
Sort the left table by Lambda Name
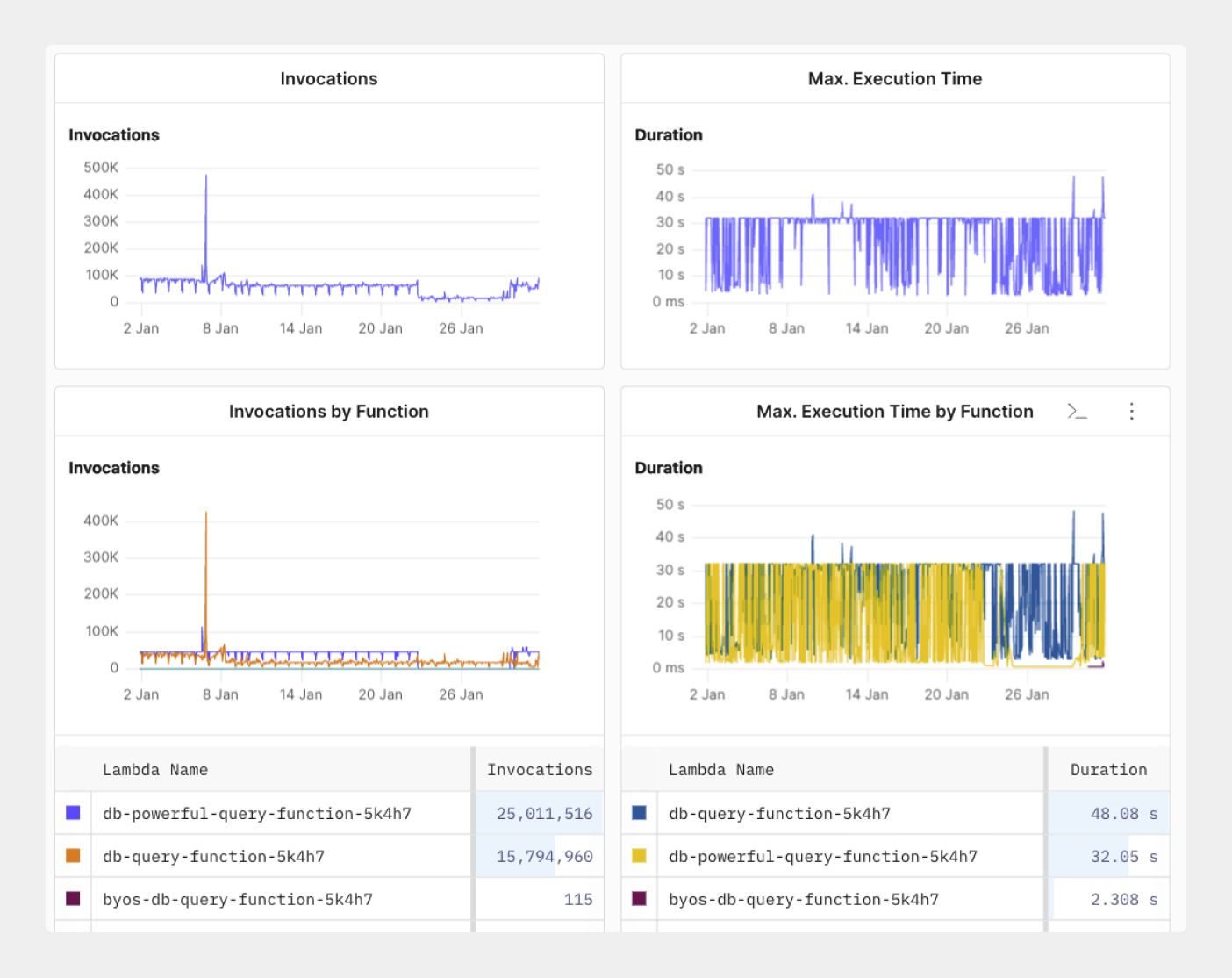pyautogui.click(x=155, y=769)
